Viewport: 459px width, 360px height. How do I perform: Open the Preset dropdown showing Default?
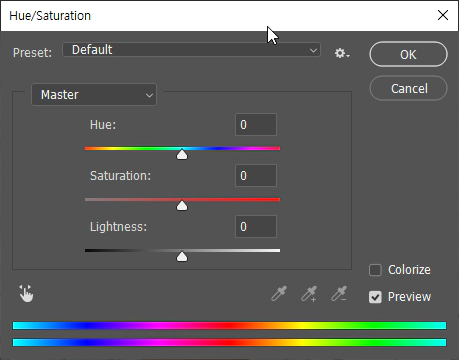tap(191, 50)
